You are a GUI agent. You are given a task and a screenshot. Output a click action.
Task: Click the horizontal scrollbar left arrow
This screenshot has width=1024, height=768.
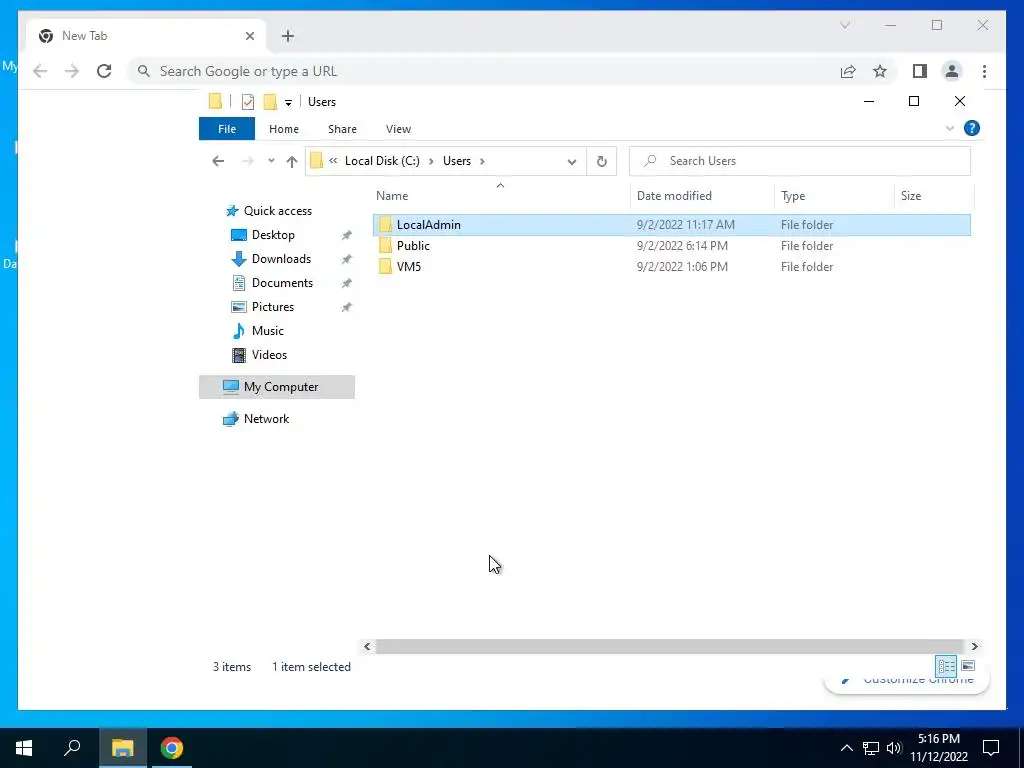(x=367, y=647)
